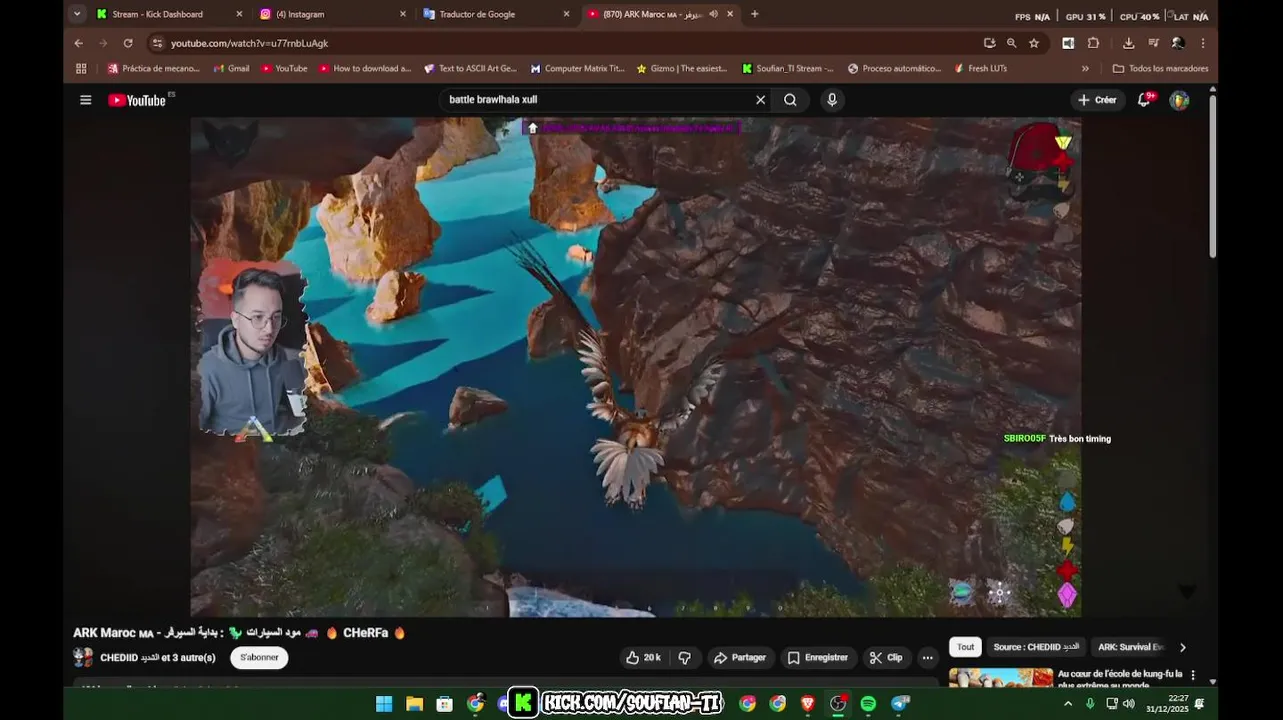Open options for kung-fu video recommendation
This screenshot has height=720, width=1283.
(1193, 675)
